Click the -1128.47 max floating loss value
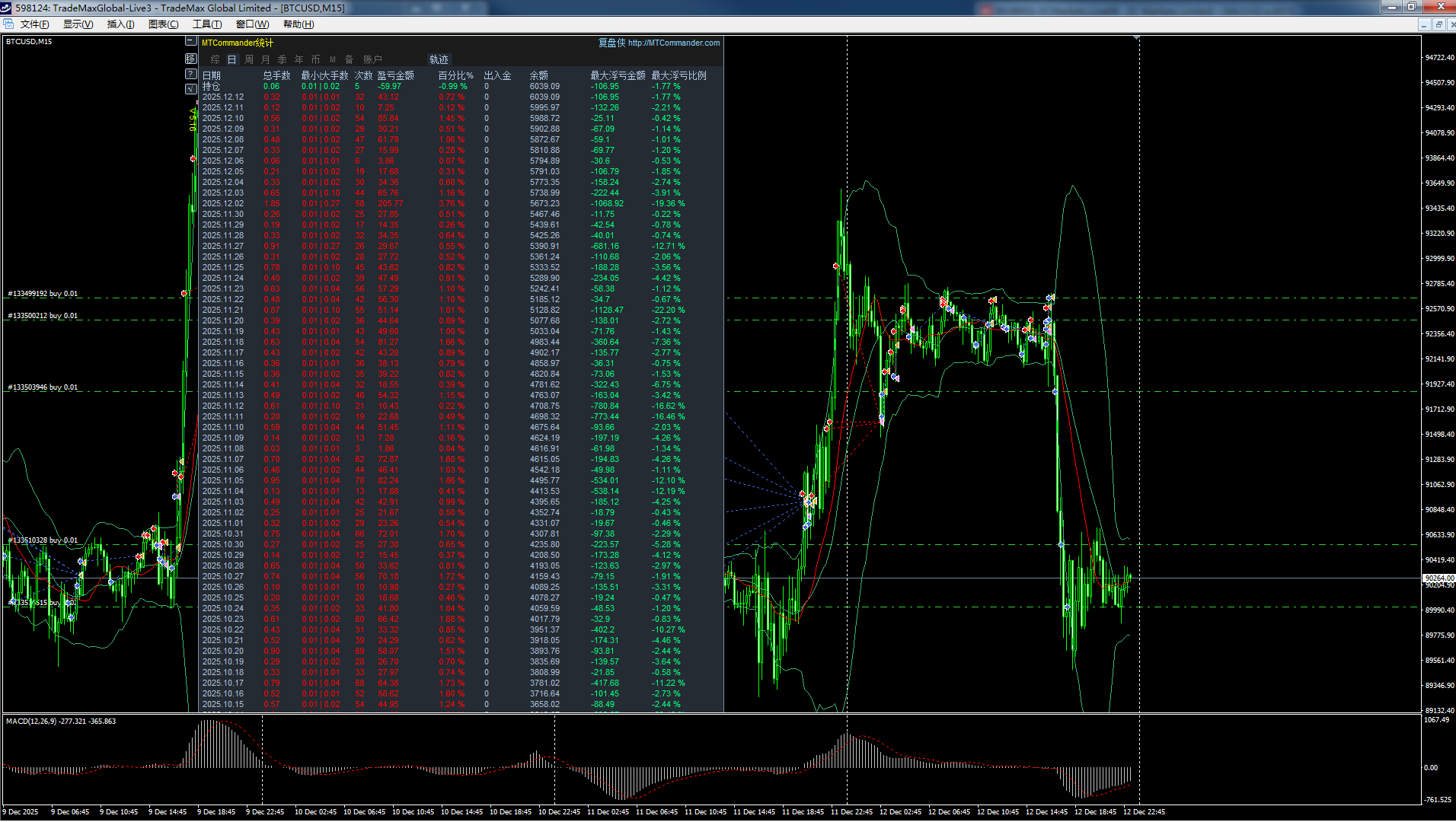1456x822 pixels. [608, 310]
